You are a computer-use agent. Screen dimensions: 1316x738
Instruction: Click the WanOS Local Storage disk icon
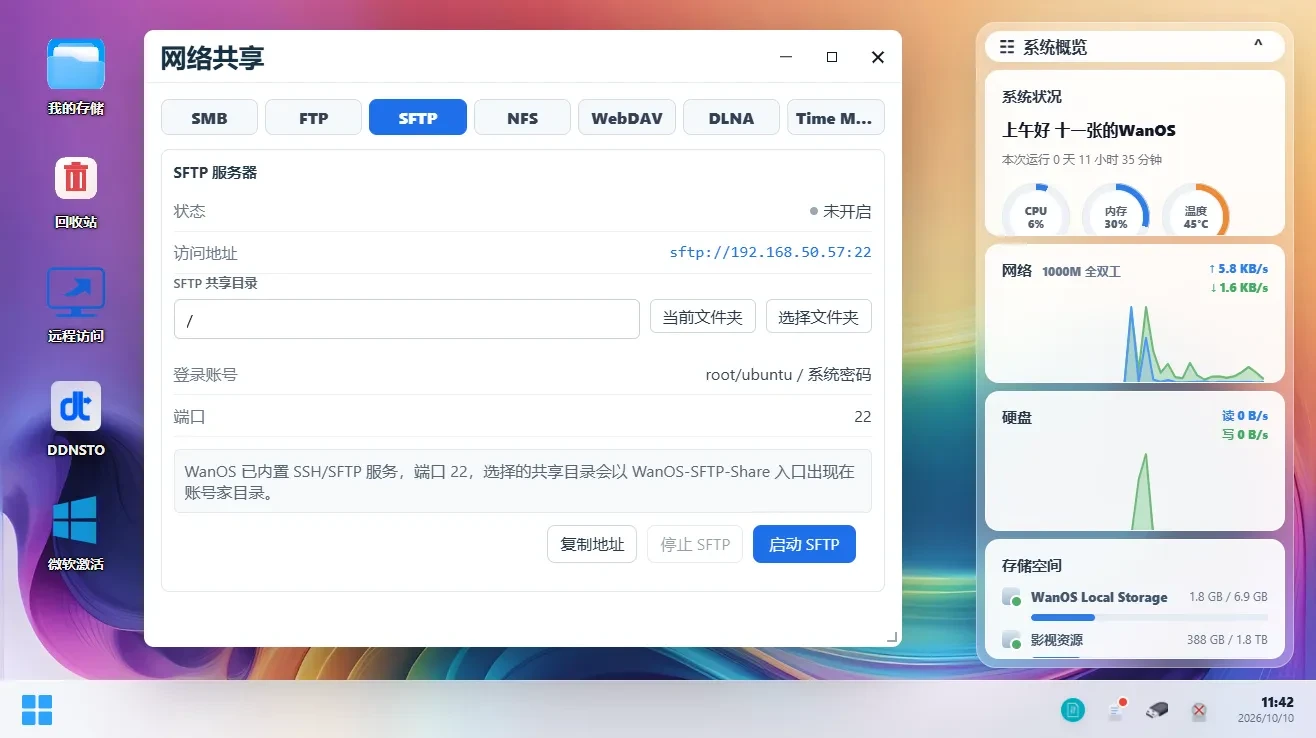point(1012,597)
